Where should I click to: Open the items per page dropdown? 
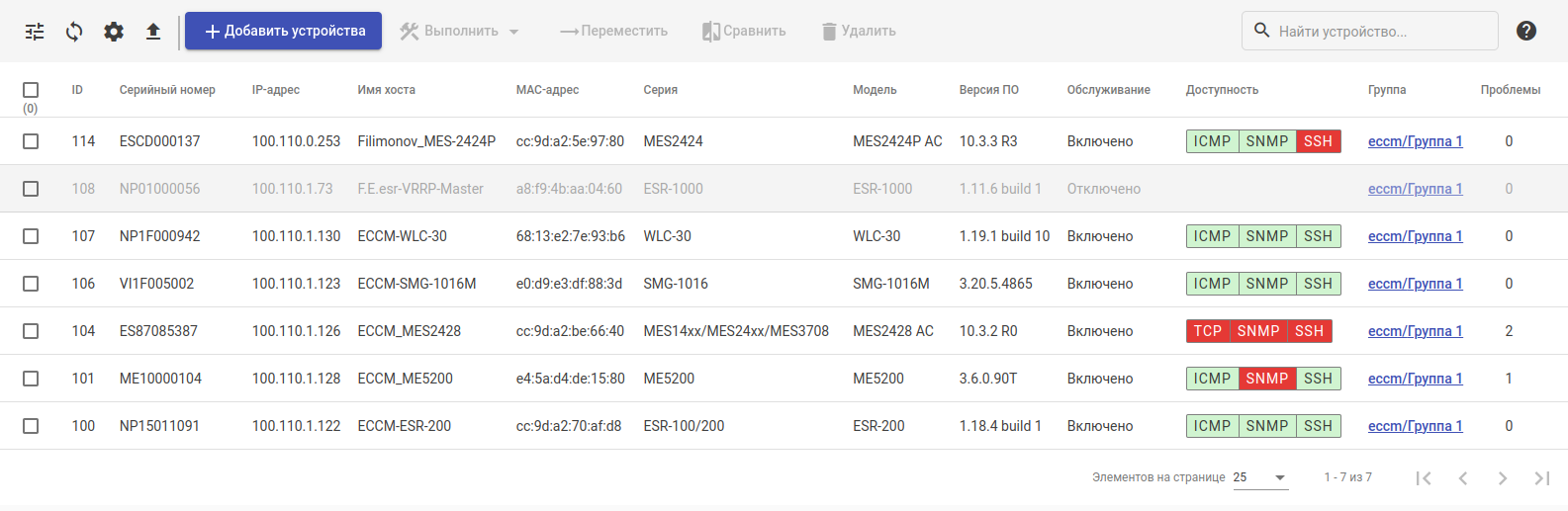1259,477
